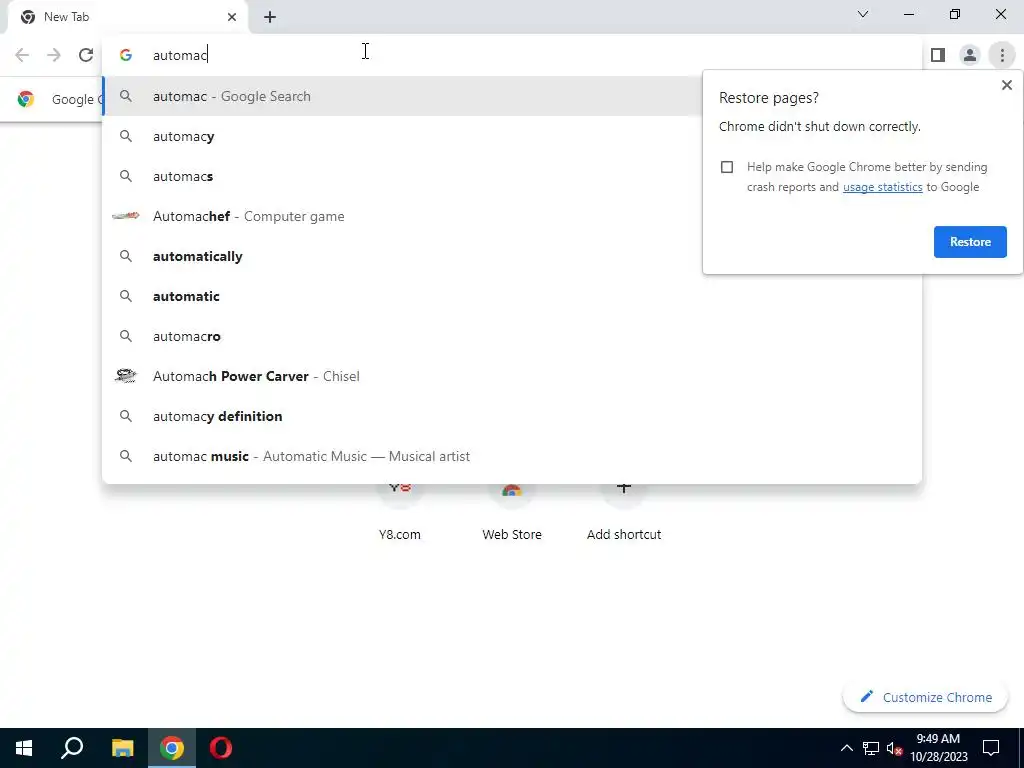Click the Restore button
Viewport: 1024px width, 768px height.
click(x=970, y=242)
